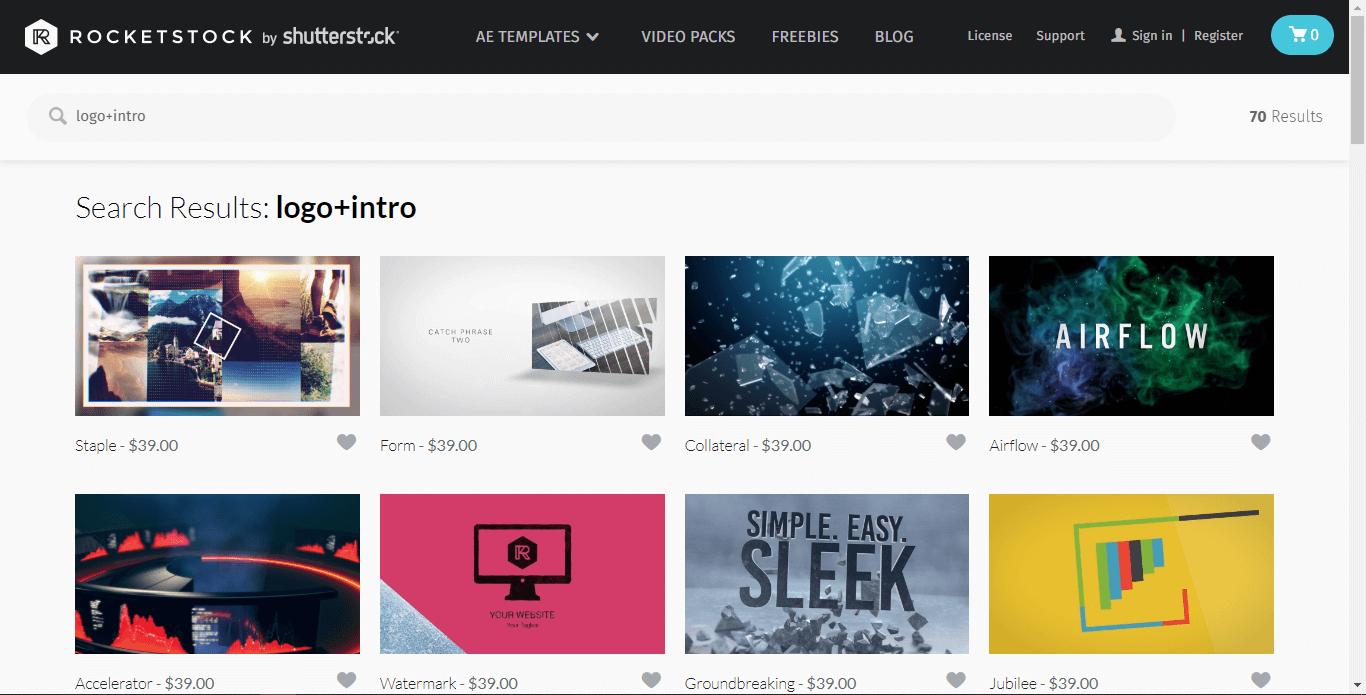Click the user icon beside Sign in
1366x695 pixels.
(x=1118, y=35)
